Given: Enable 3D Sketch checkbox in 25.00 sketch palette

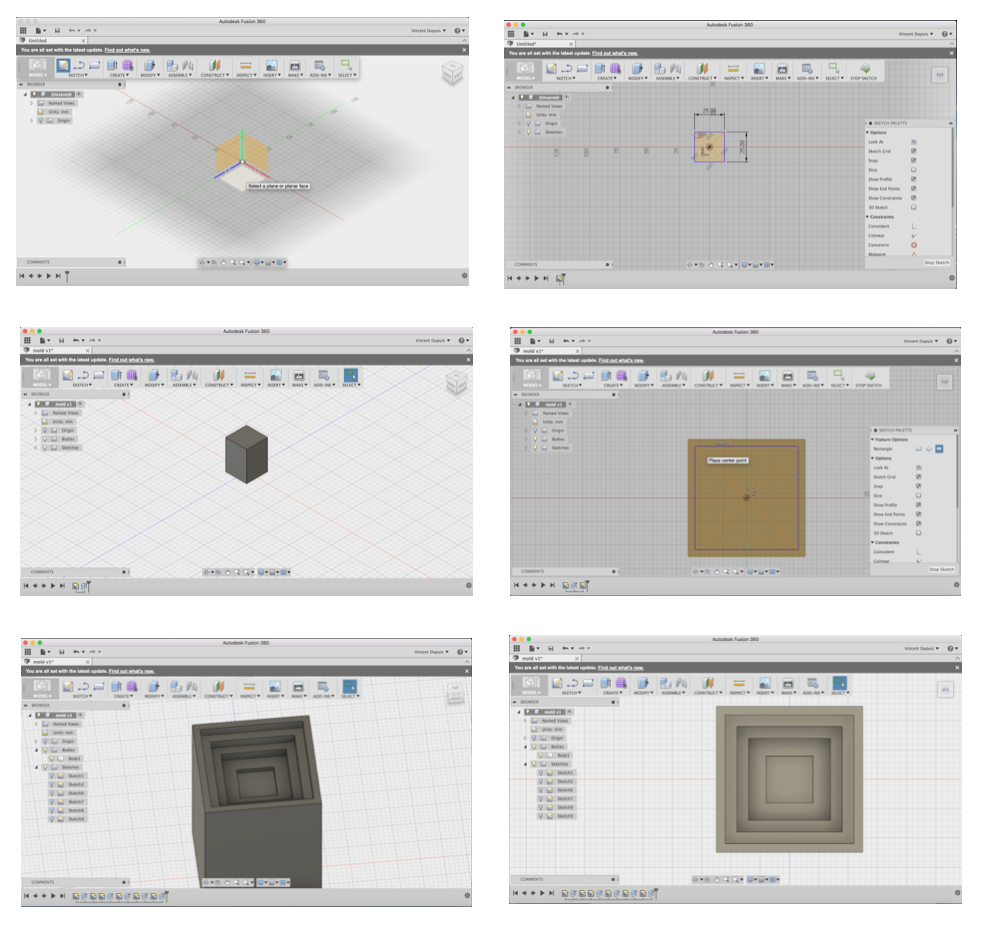Looking at the screenshot, I should tap(913, 207).
